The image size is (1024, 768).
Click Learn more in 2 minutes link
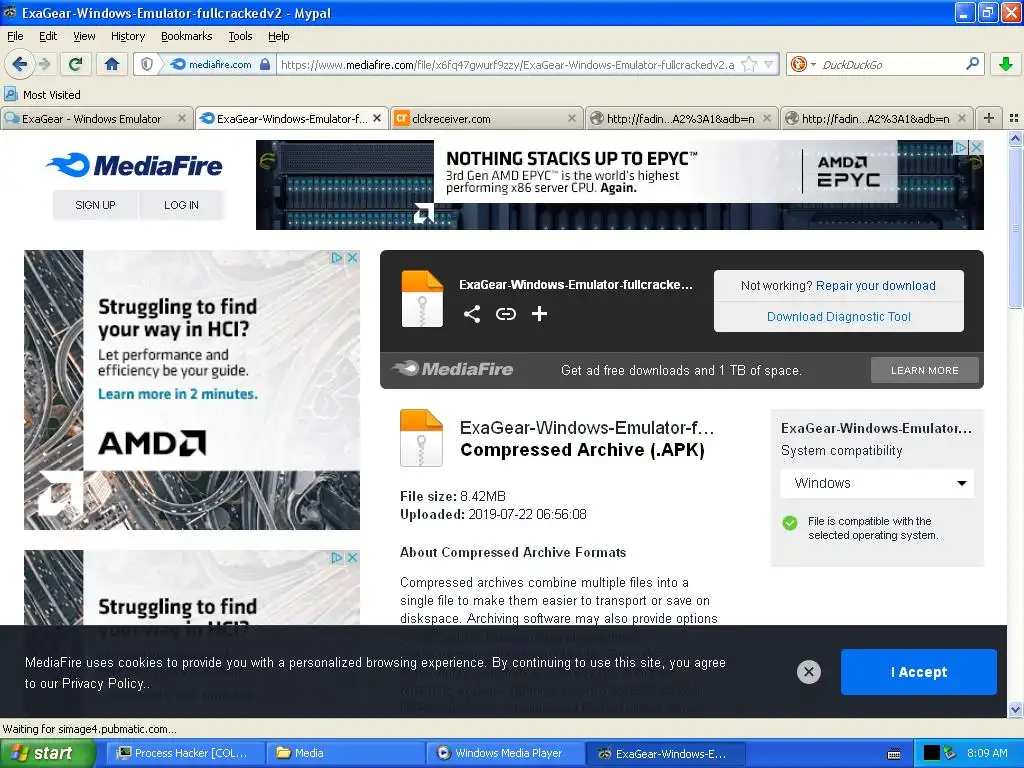(x=178, y=394)
